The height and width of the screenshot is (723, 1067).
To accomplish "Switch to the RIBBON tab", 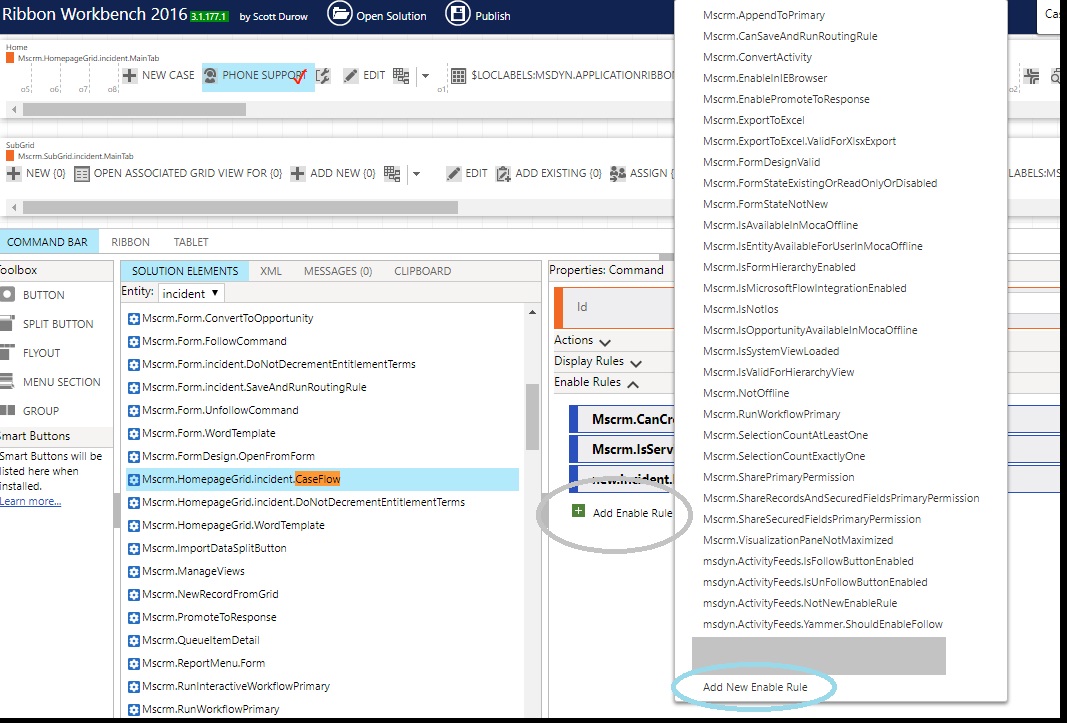I will [130, 241].
